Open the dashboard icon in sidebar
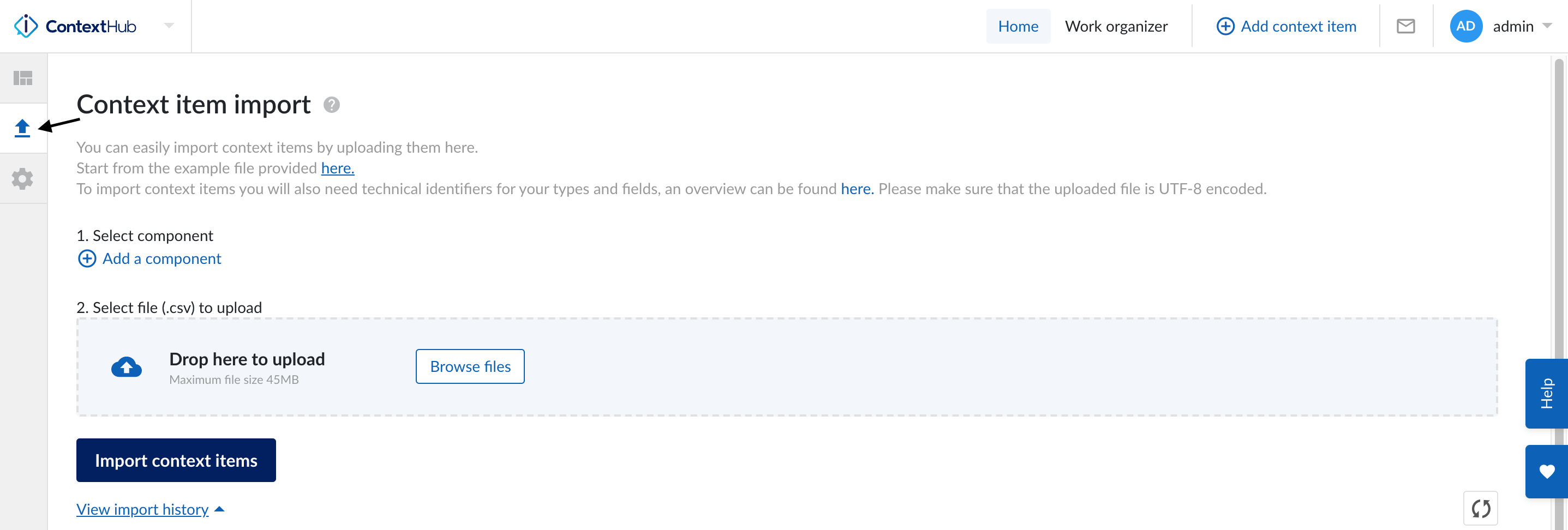This screenshot has height=530, width=1568. point(23,78)
